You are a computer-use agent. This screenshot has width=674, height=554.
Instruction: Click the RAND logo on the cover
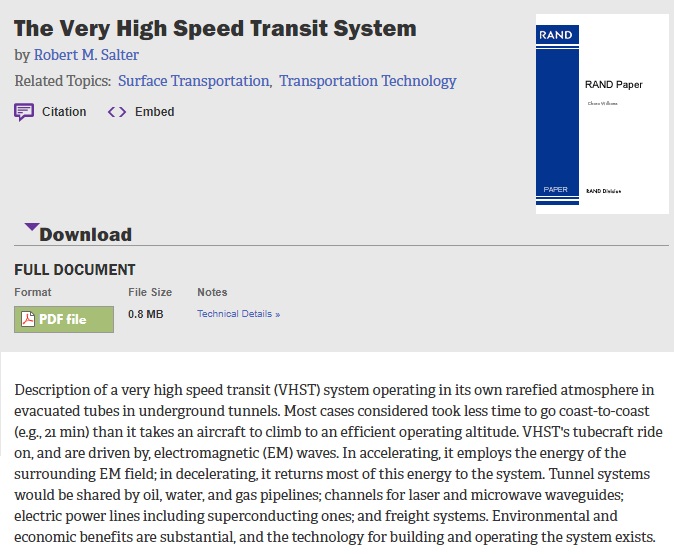pyautogui.click(x=557, y=35)
